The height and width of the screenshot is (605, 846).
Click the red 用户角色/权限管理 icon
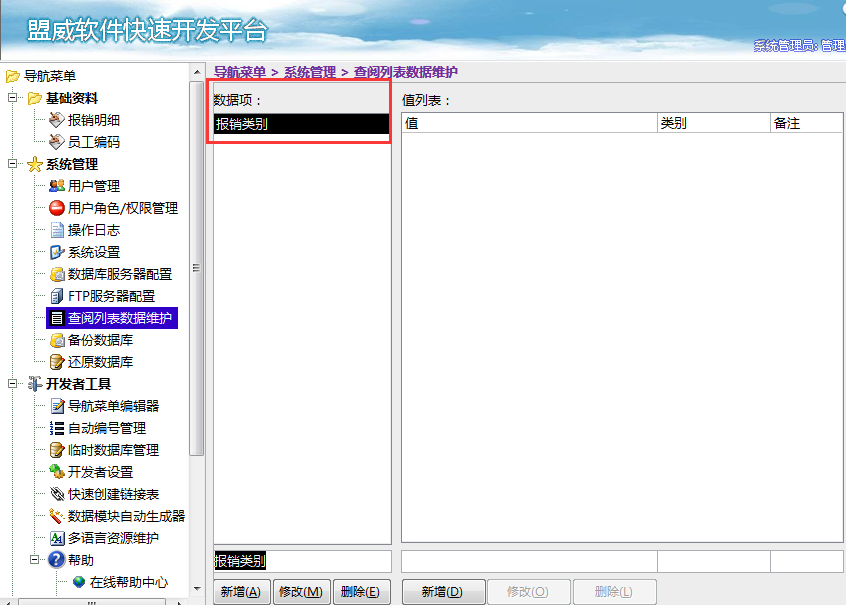(57, 208)
